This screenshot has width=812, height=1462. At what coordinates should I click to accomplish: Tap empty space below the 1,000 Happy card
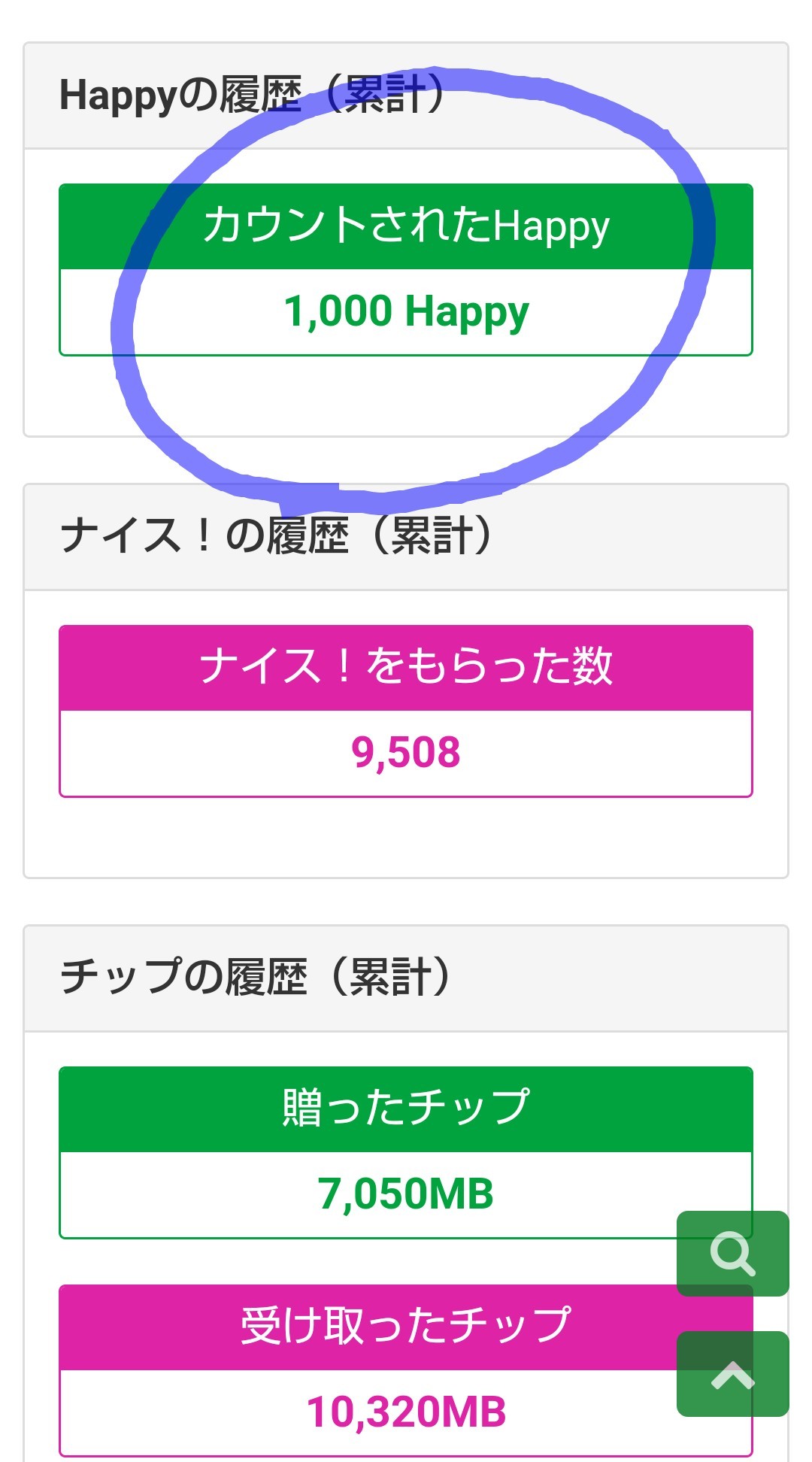(x=406, y=395)
